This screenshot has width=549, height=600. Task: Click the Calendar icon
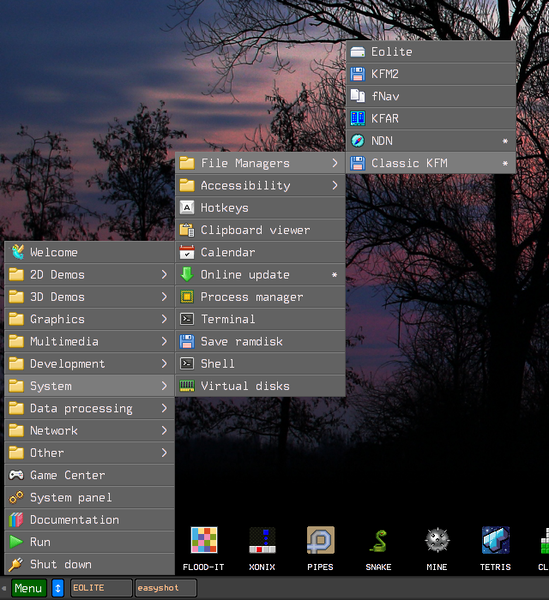click(187, 252)
